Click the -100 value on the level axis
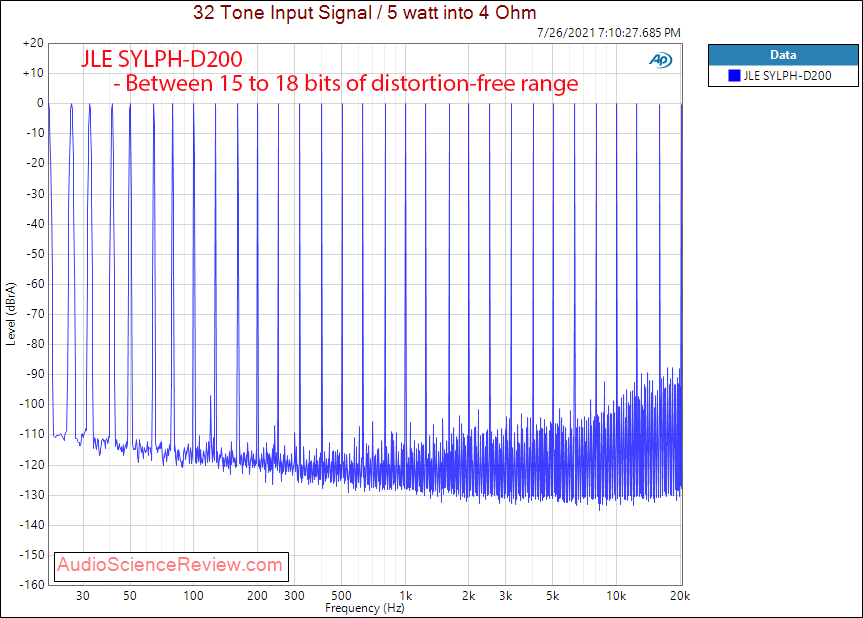This screenshot has width=863, height=618. [32, 404]
